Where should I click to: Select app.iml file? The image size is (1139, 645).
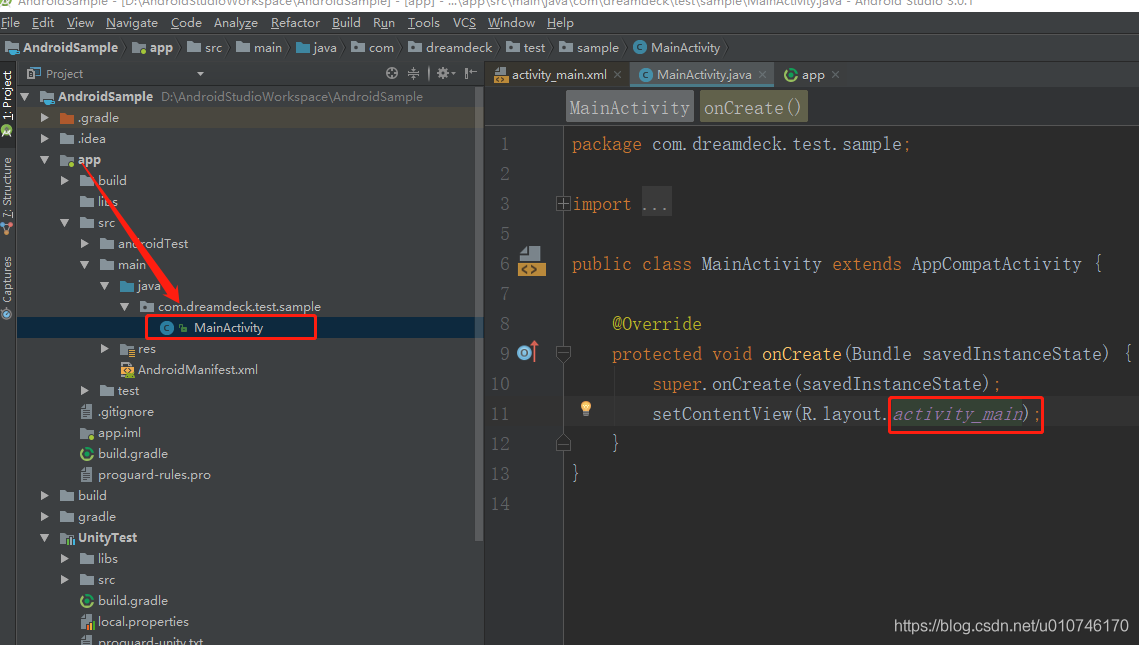coord(119,433)
